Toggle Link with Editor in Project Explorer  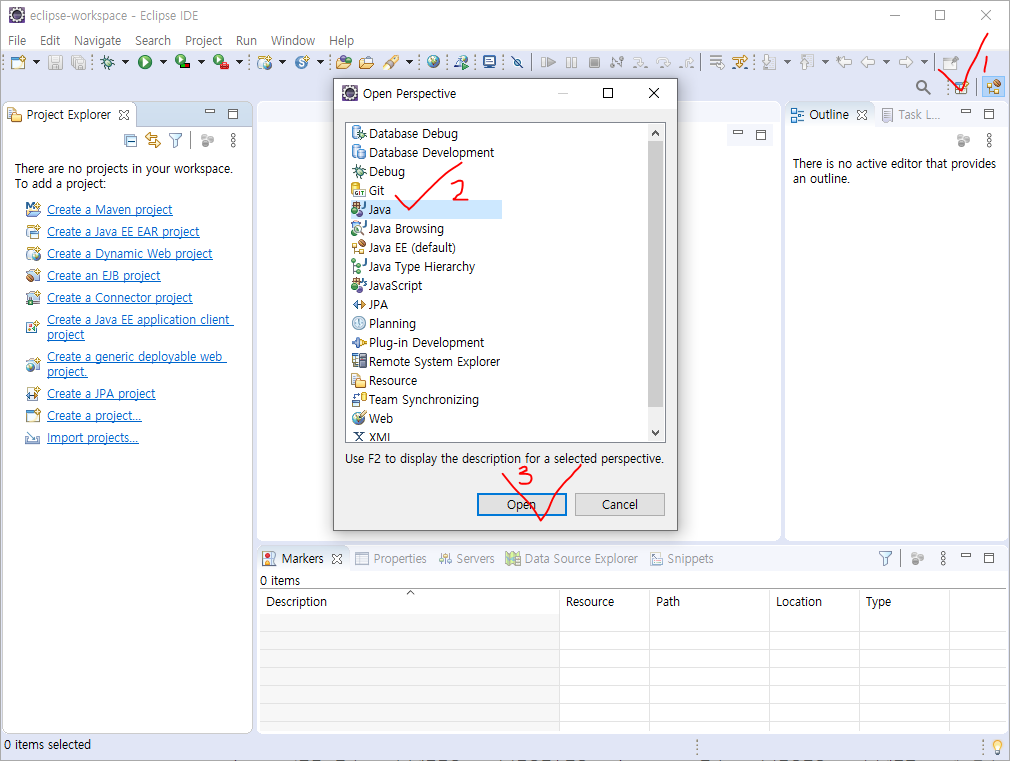(153, 140)
